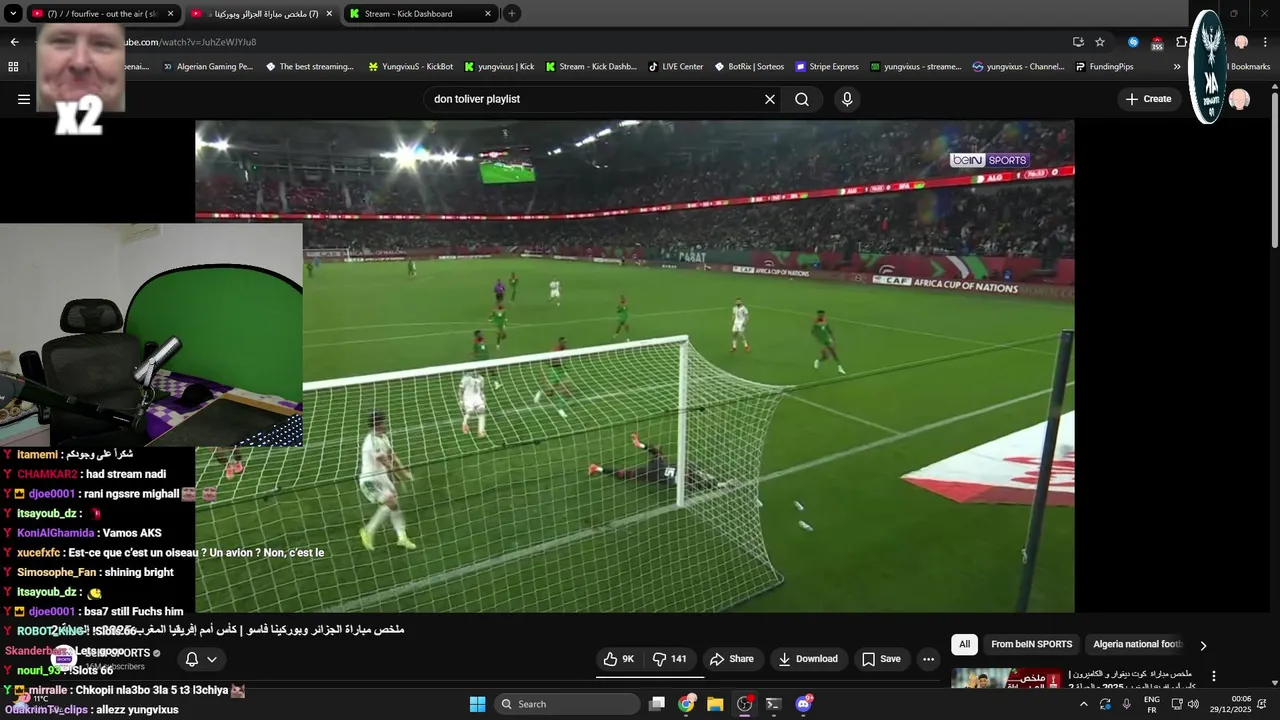Open the 'YungvixuS - KickBot' bookmark
This screenshot has width=1280, height=720.
coord(410,67)
